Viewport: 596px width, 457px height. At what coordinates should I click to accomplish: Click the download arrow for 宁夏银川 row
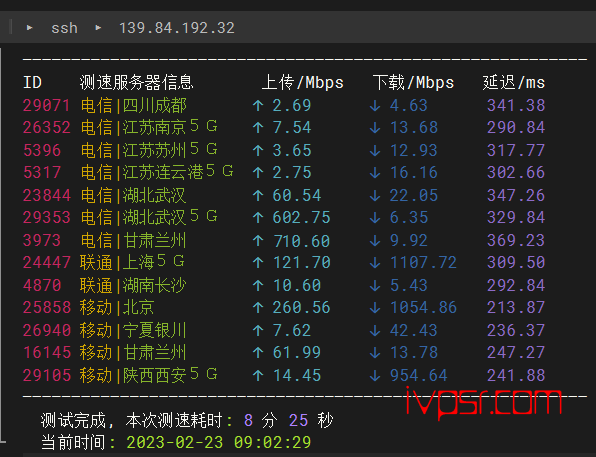point(375,330)
